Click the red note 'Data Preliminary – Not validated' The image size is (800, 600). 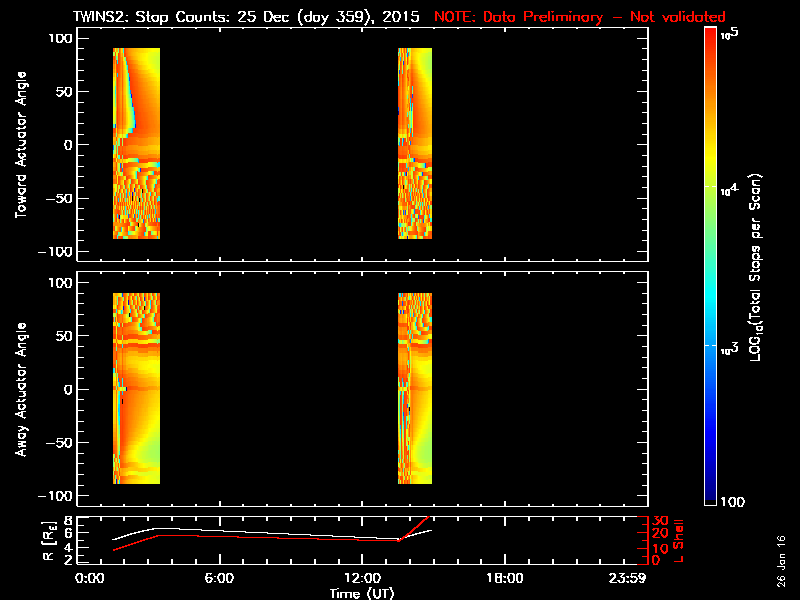[x=604, y=17]
